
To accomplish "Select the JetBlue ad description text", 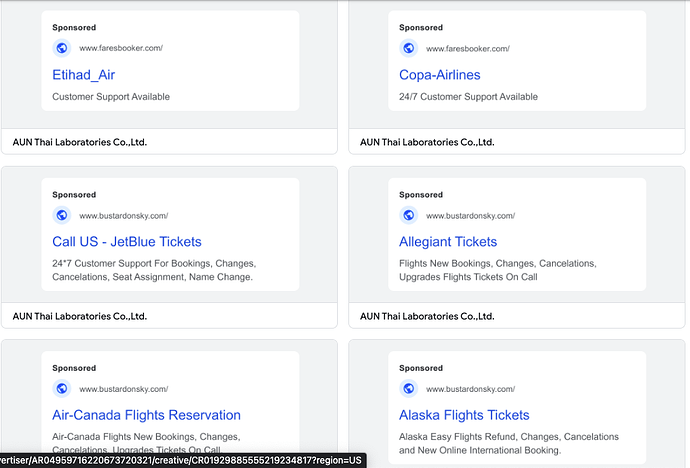I will (x=152, y=270).
